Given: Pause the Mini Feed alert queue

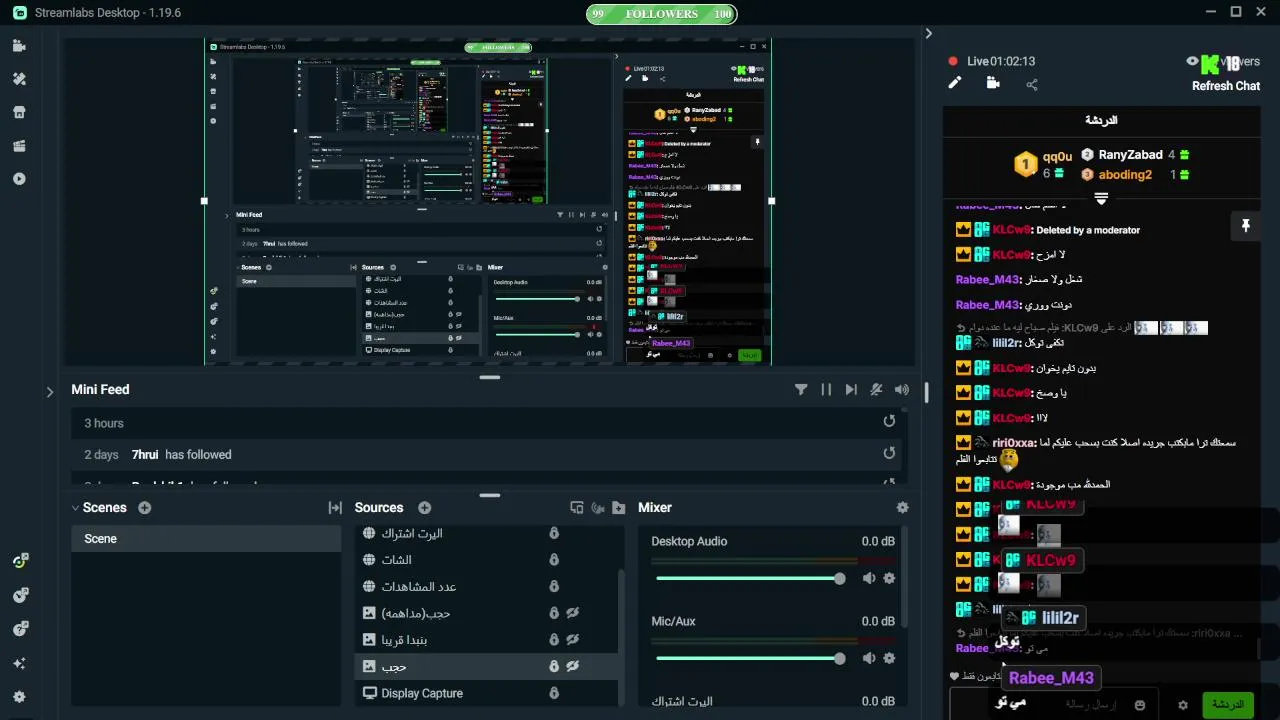Looking at the screenshot, I should click(826, 390).
